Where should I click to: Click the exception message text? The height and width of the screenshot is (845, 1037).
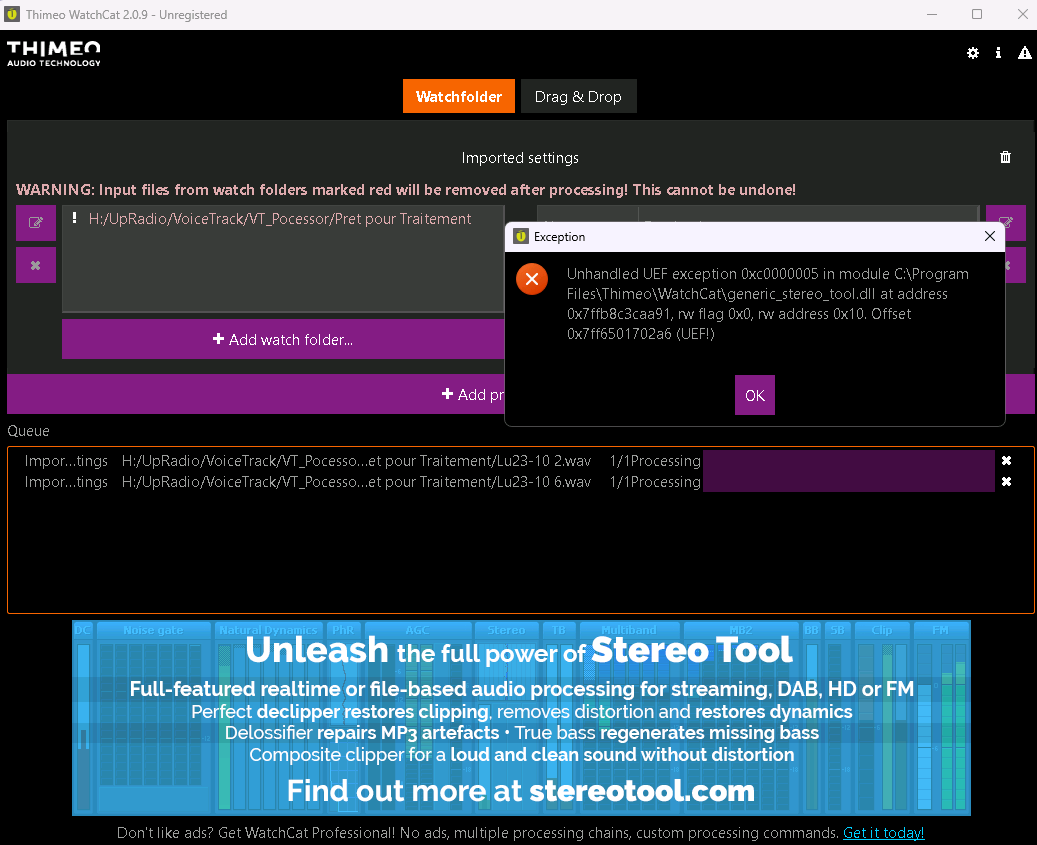(767, 304)
